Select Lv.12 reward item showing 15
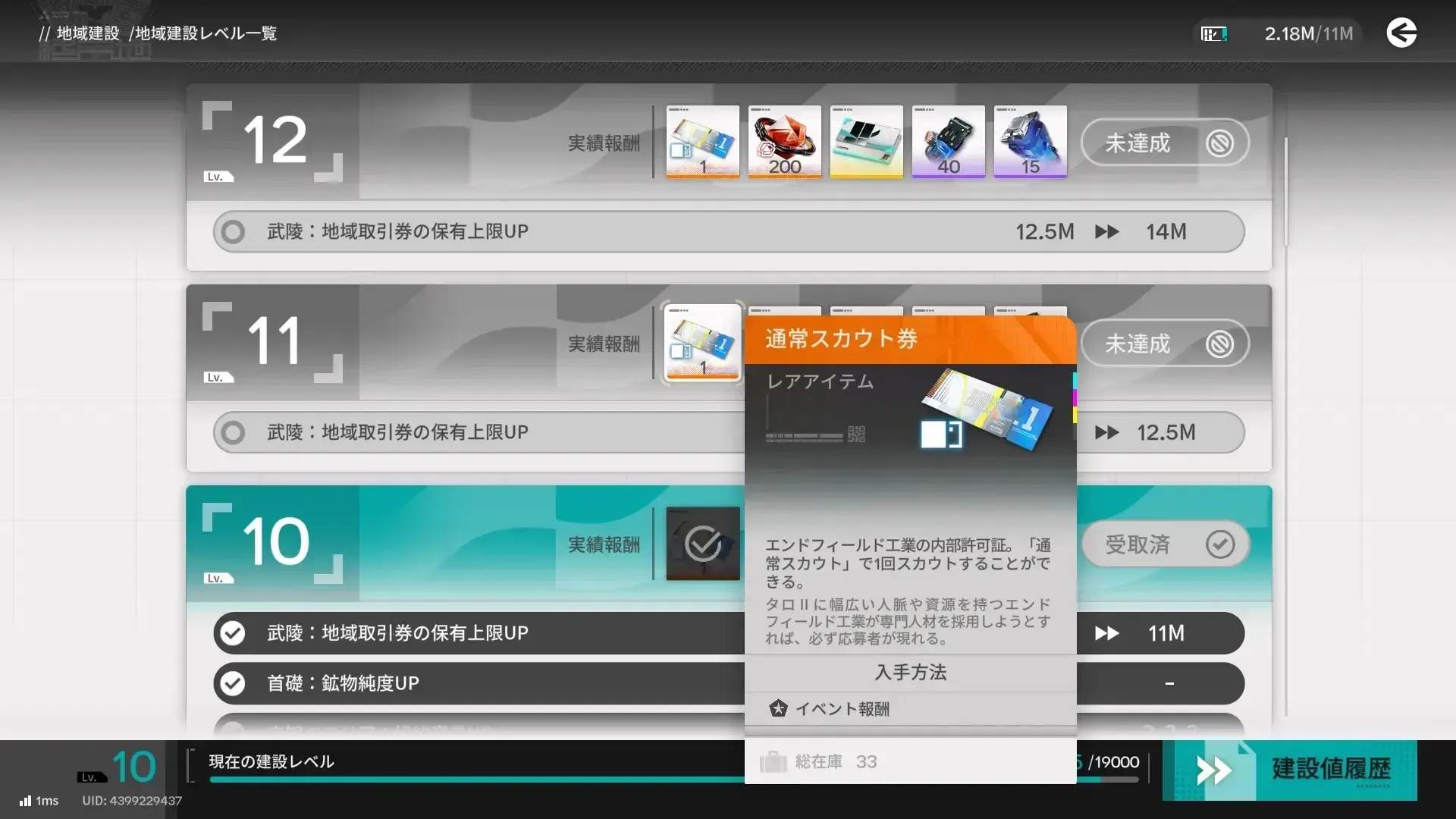This screenshot has width=1456, height=819. (1031, 142)
